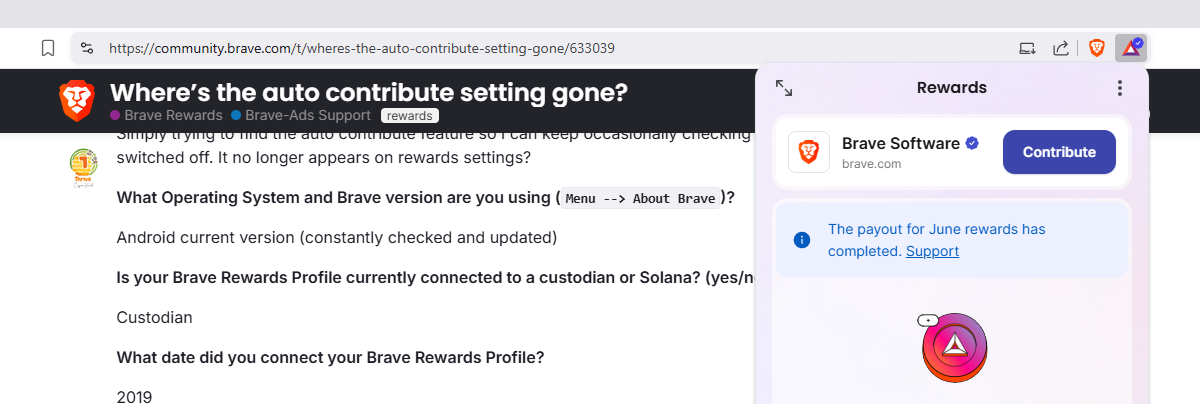Screen dimensions: 1200x404
Task: Click the blue info icon in payout notice
Action: click(801, 240)
